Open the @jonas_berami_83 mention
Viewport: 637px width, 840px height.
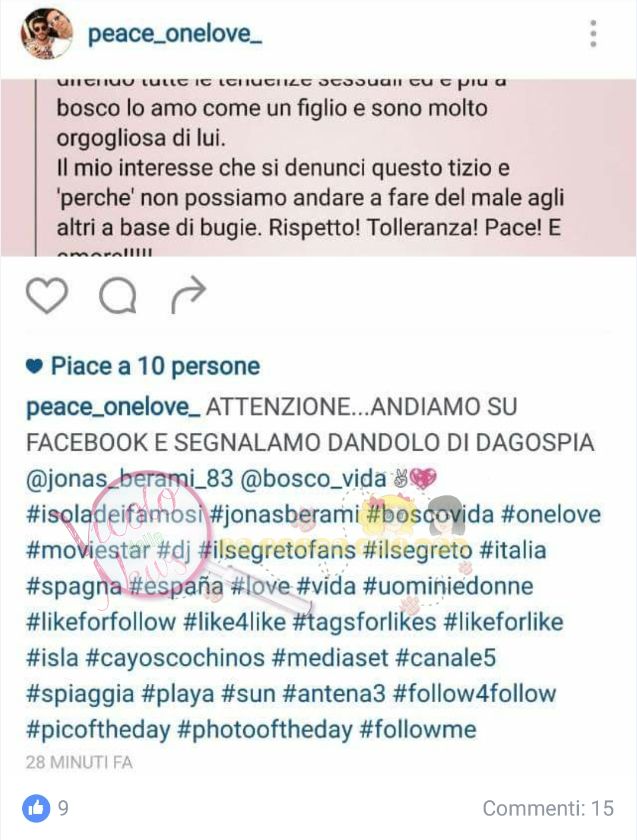click(130, 478)
